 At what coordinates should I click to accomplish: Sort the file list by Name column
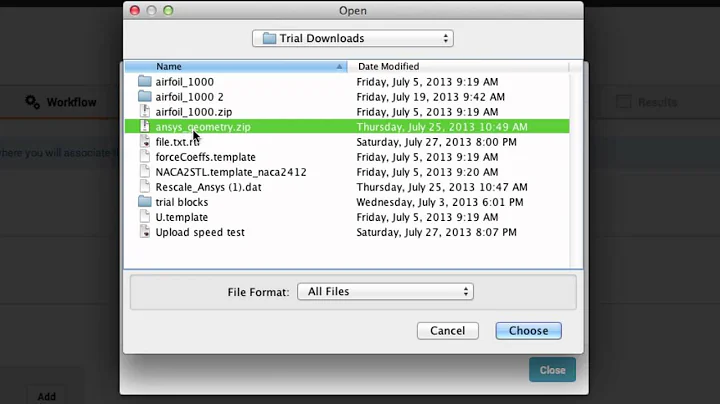pyautogui.click(x=236, y=67)
